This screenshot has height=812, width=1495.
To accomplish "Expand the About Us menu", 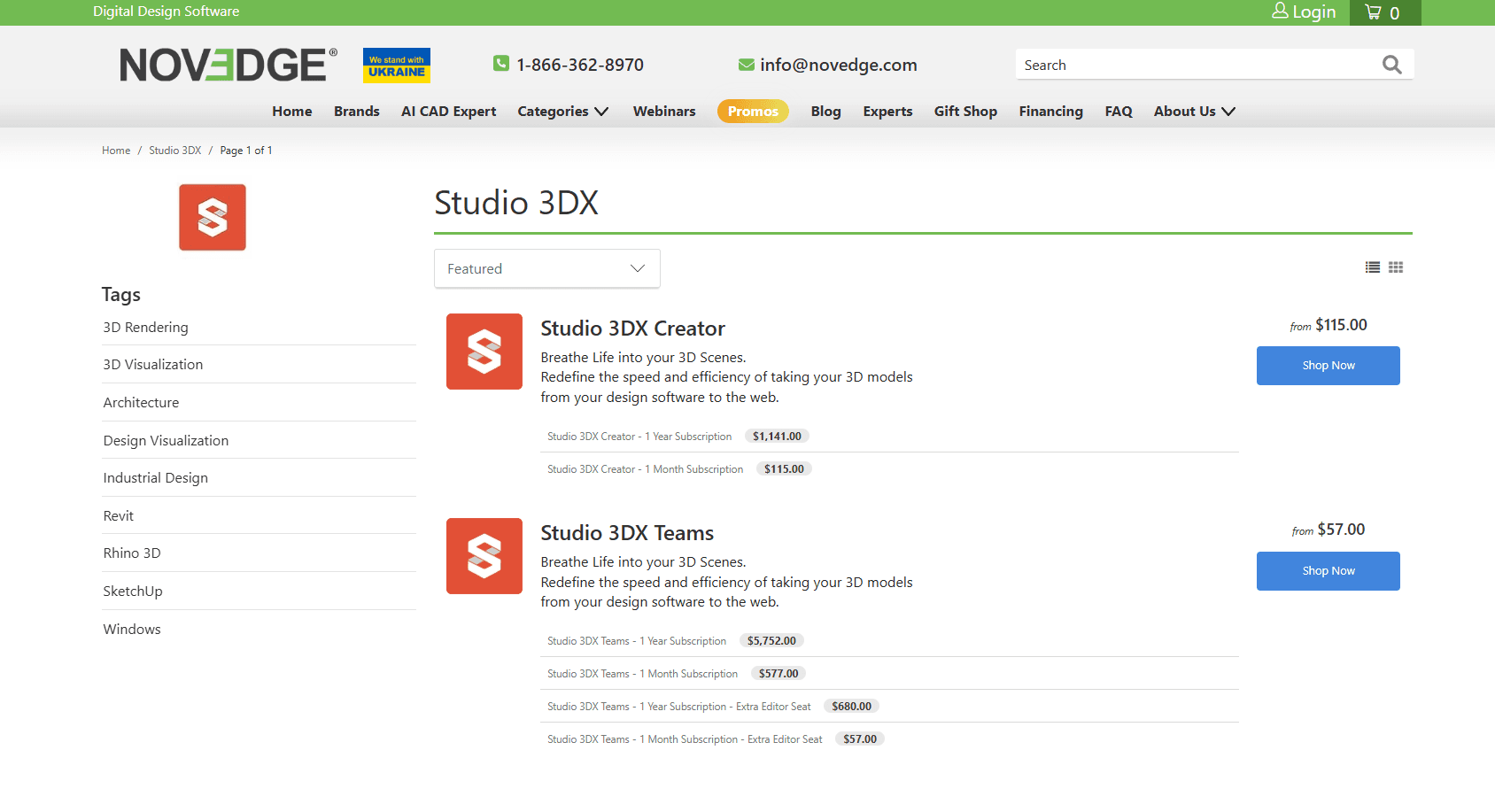I will point(1193,112).
